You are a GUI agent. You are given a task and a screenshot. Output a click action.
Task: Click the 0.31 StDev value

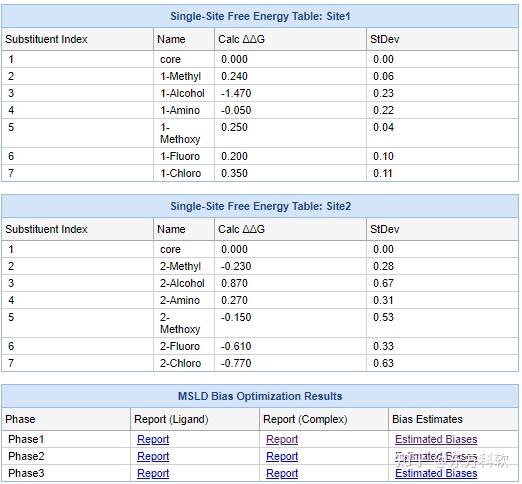383,300
